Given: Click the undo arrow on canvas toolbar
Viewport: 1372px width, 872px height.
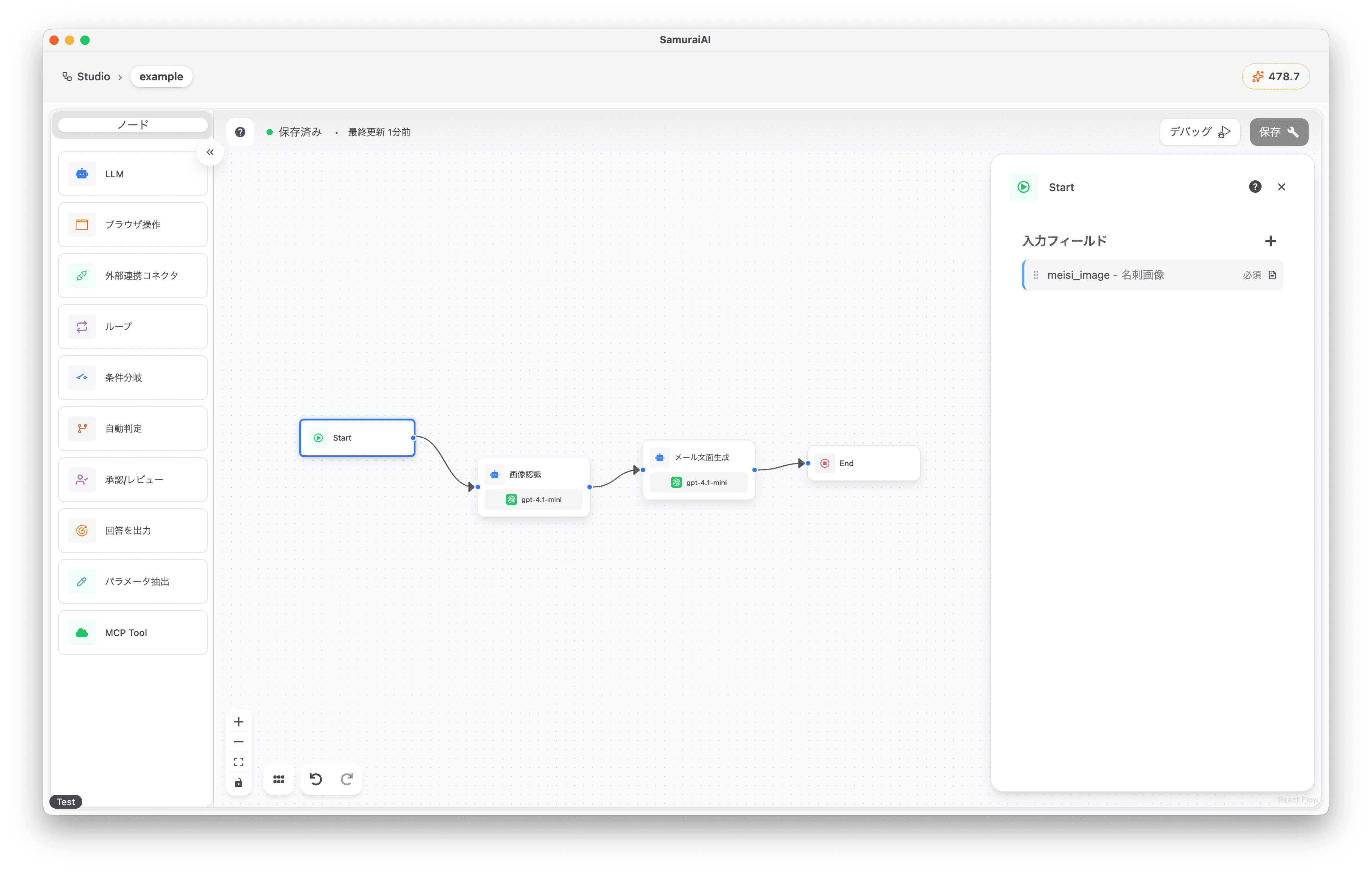Looking at the screenshot, I should click(316, 779).
